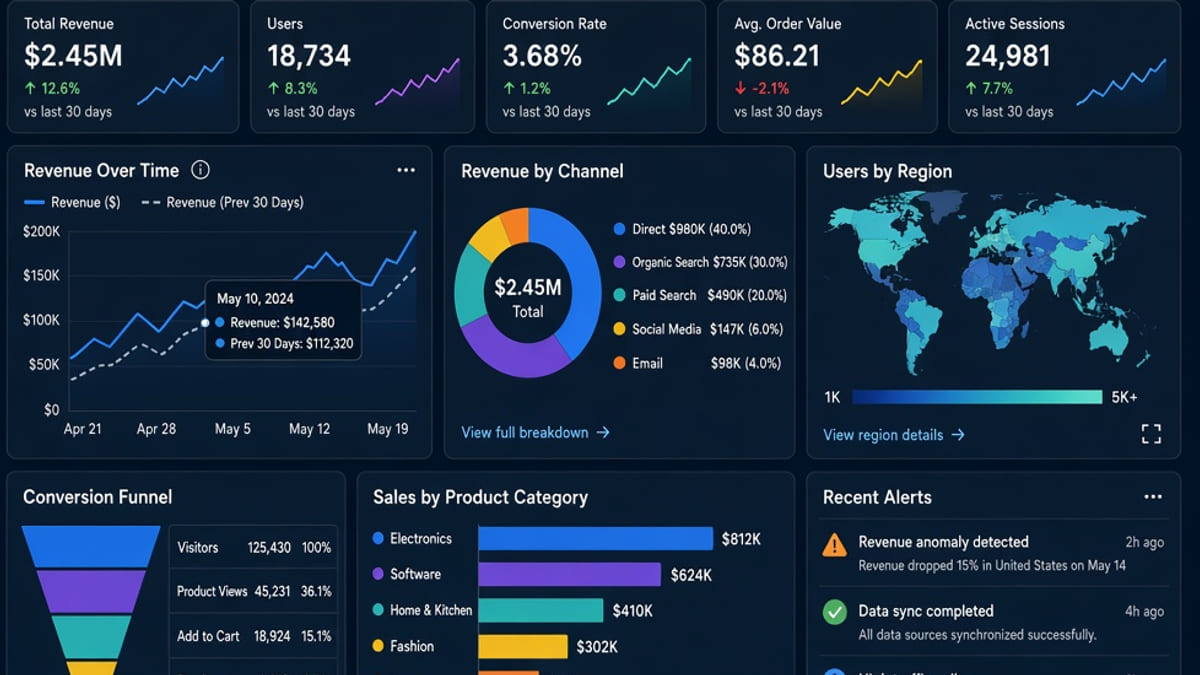This screenshot has height=675, width=1200.
Task: Click the Fashion legend dot
Action: point(378,646)
